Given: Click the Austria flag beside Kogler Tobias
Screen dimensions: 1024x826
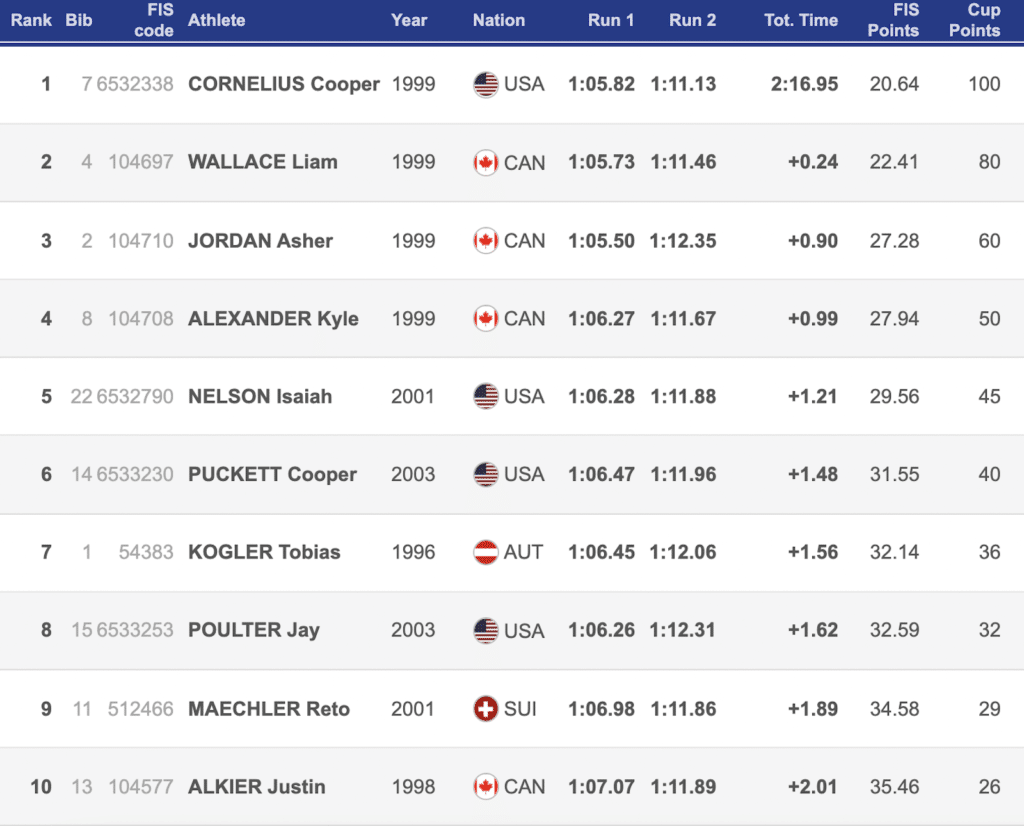Looking at the screenshot, I should pos(485,552).
